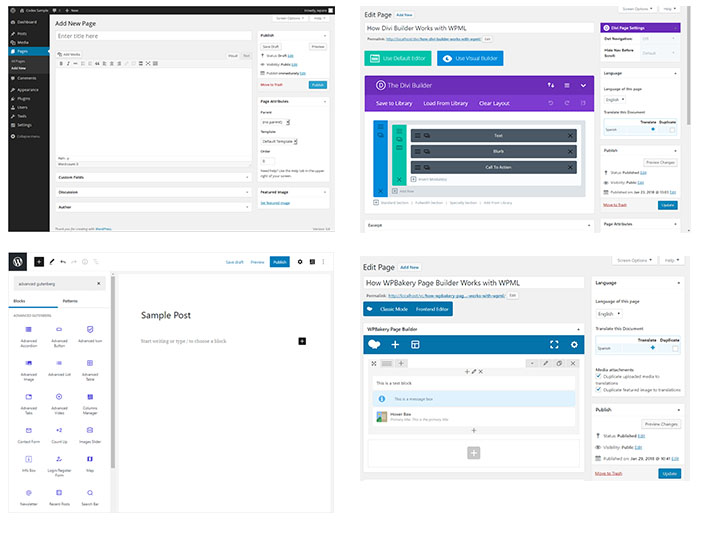705x549 pixels.
Task: Toggle Duplicate uploaded media to translations
Action: click(x=598, y=376)
